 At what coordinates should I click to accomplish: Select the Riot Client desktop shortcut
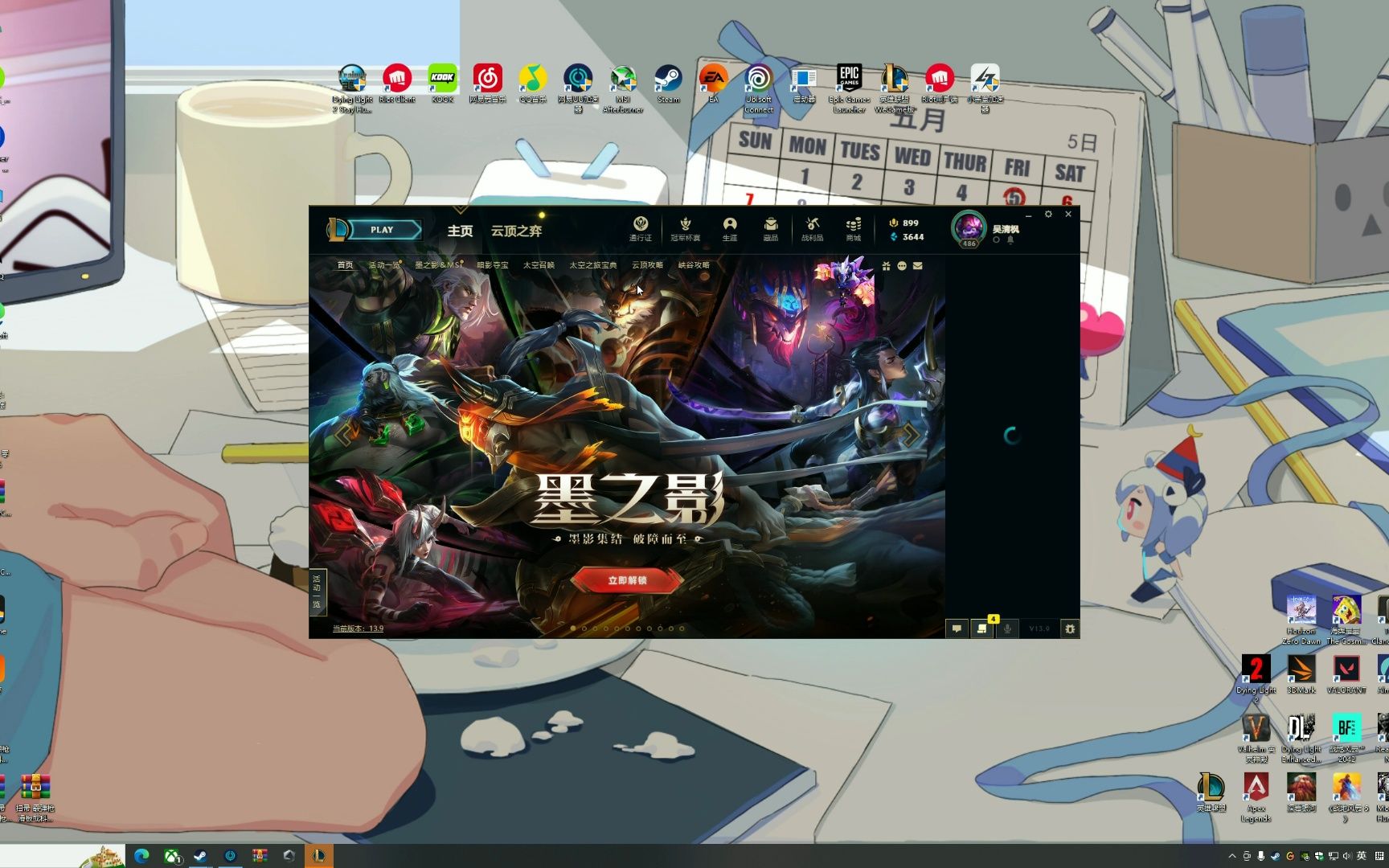(x=397, y=84)
